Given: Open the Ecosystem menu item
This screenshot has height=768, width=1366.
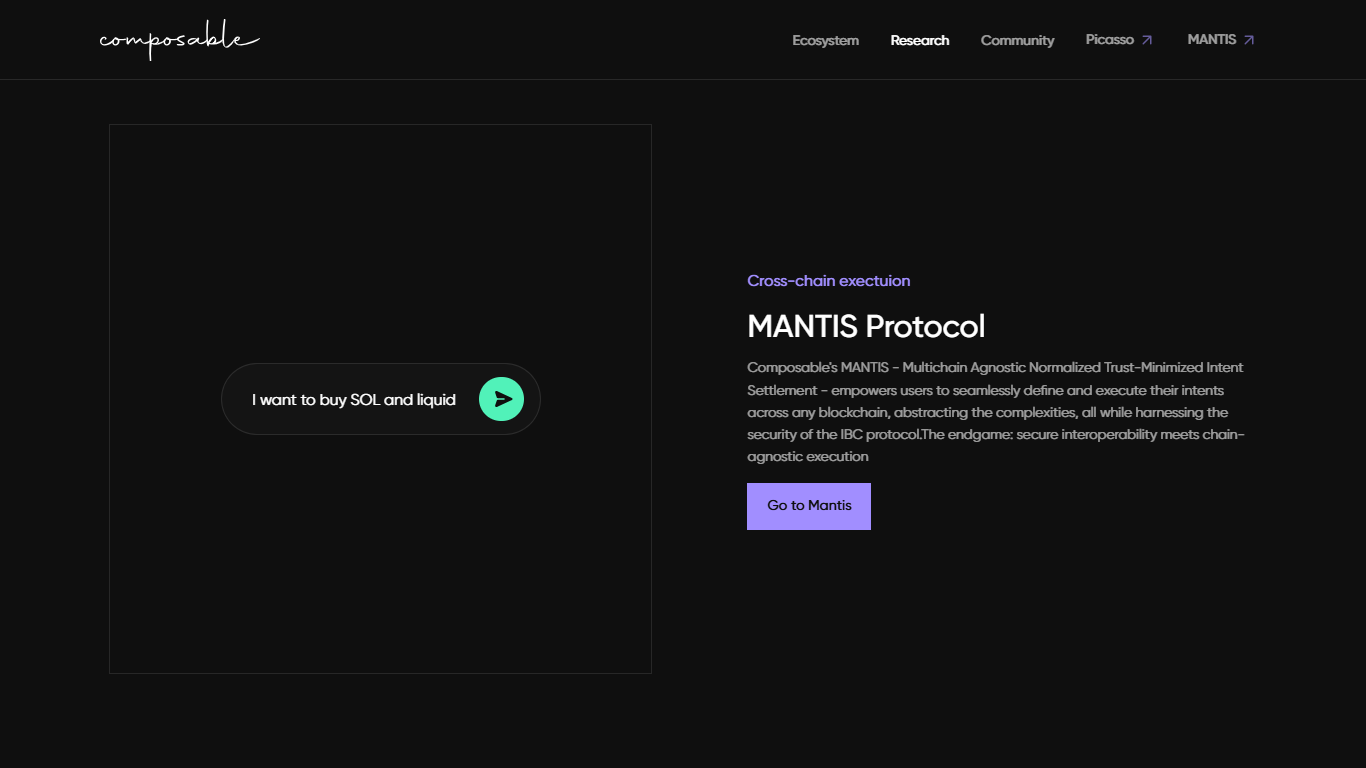Looking at the screenshot, I should pos(825,40).
